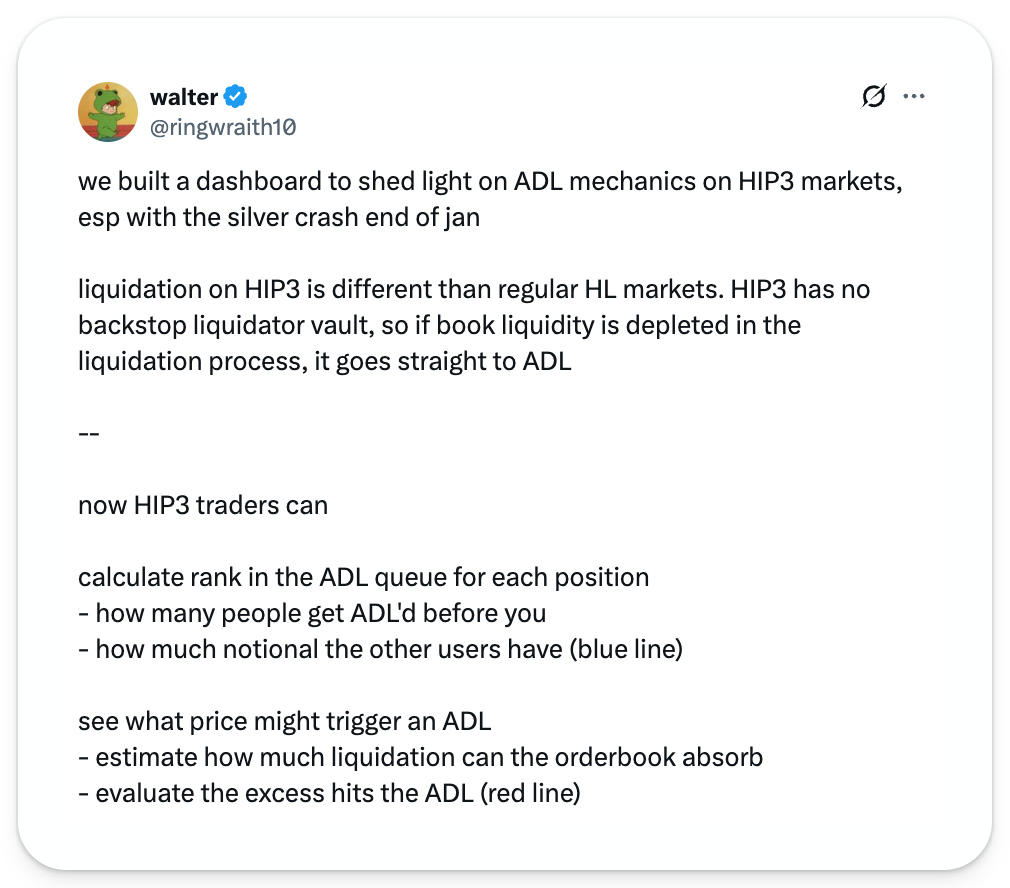The image size is (1010, 888).
Task: Click the bullet about what the orderbook can absorb
Action: [420, 757]
